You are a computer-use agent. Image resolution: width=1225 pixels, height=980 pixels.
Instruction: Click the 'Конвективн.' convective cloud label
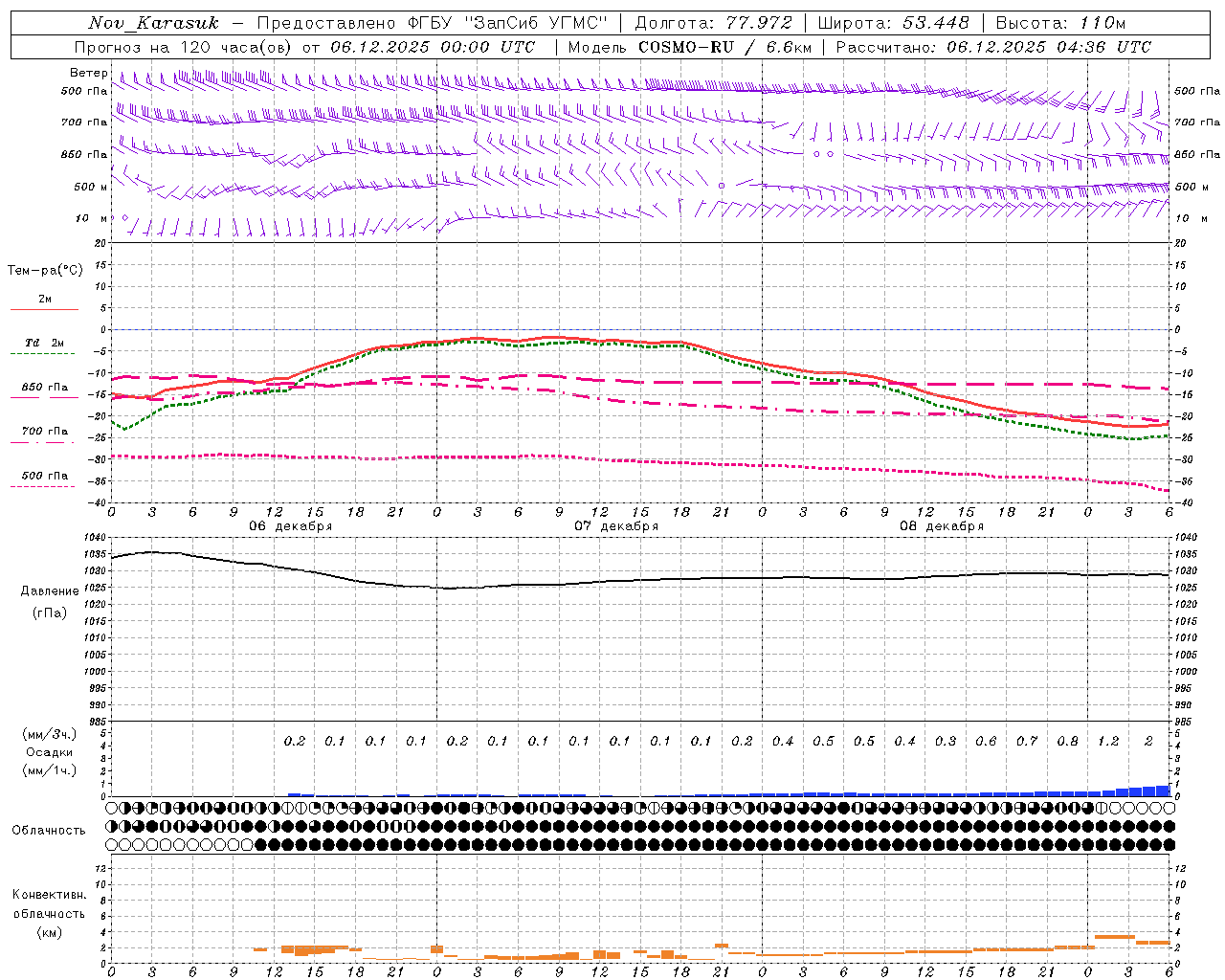pos(49,895)
